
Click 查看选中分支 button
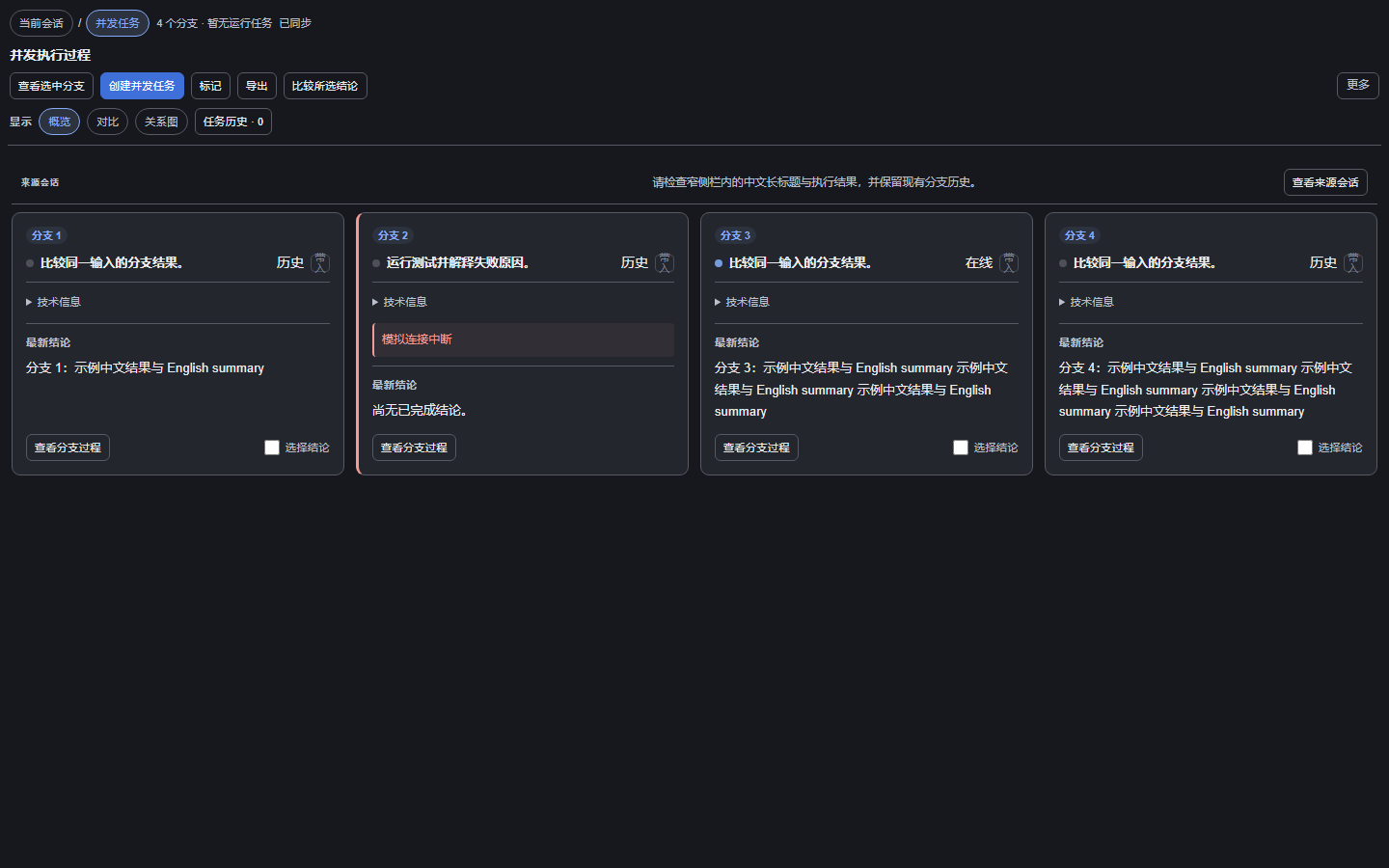pyautogui.click(x=51, y=86)
